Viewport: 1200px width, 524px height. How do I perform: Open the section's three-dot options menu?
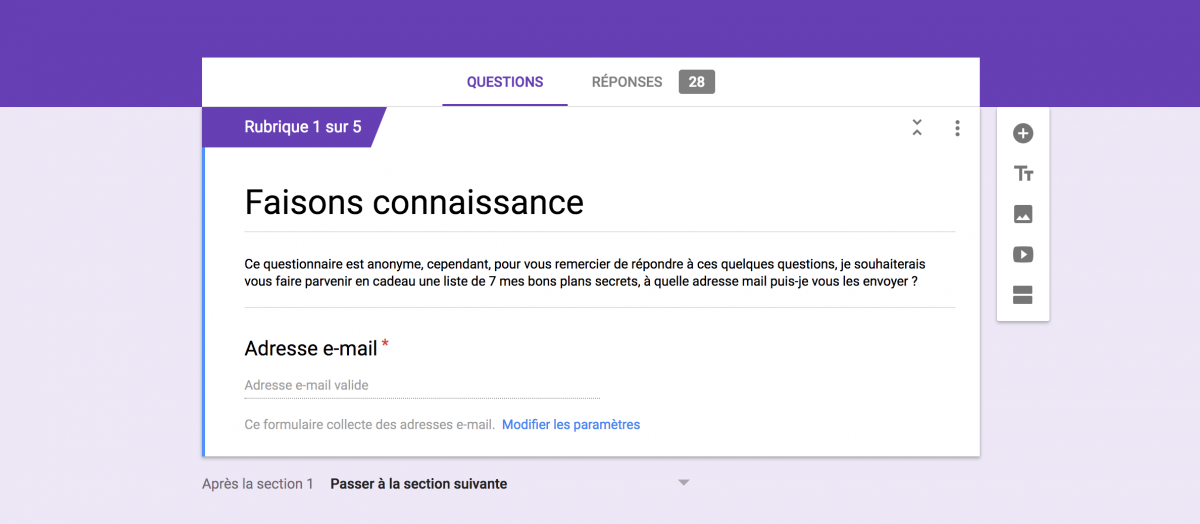957,128
